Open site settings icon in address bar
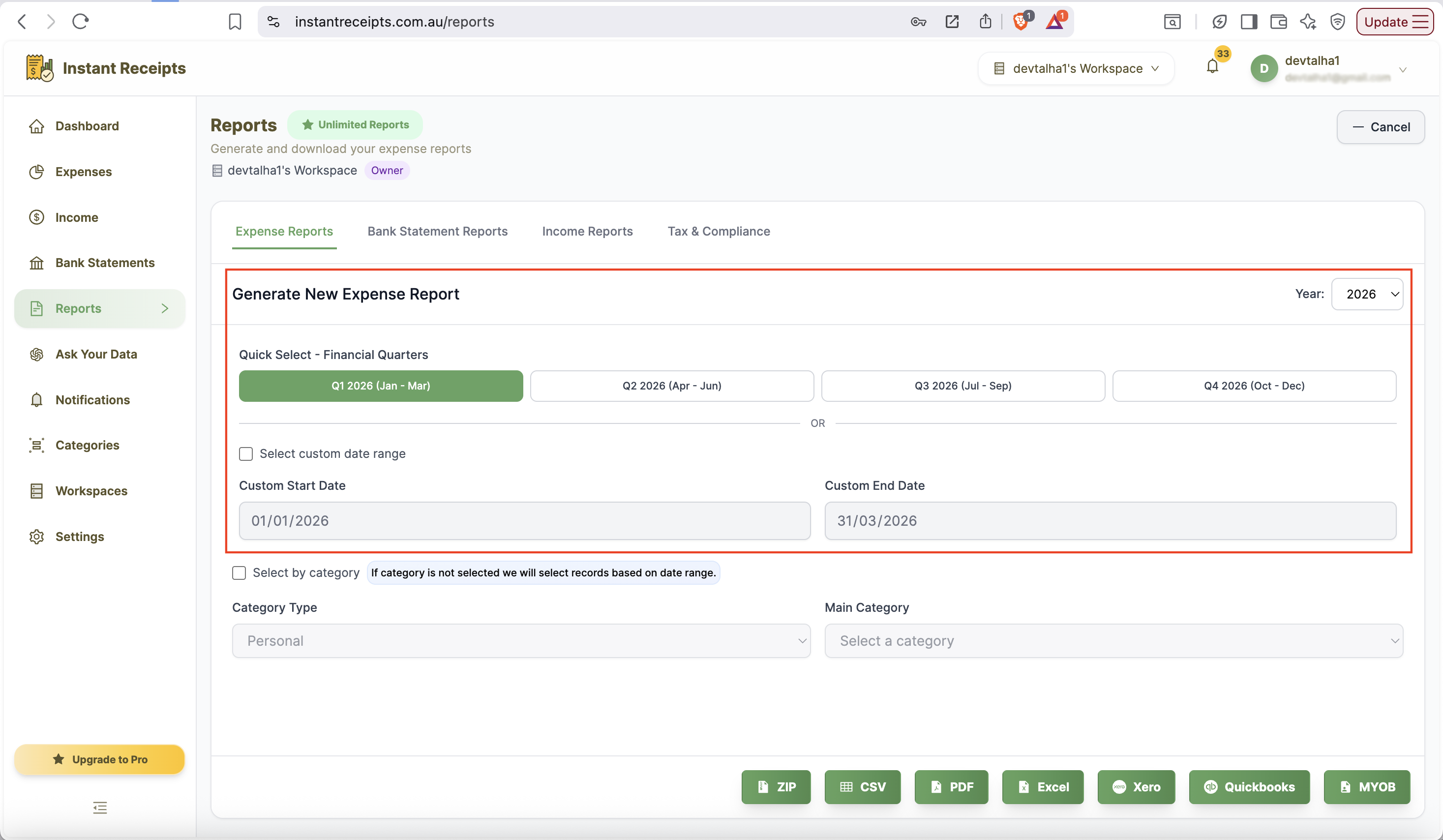 (x=274, y=22)
